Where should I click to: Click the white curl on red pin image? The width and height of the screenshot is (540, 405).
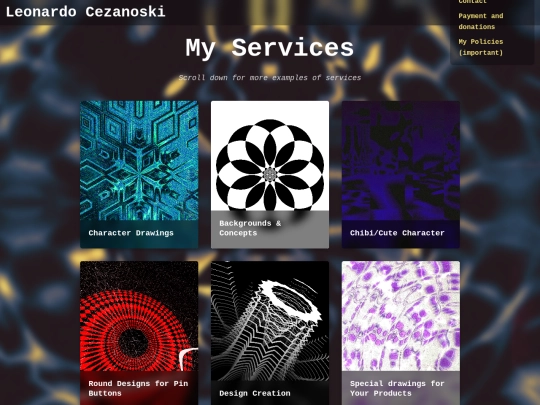(x=188, y=358)
